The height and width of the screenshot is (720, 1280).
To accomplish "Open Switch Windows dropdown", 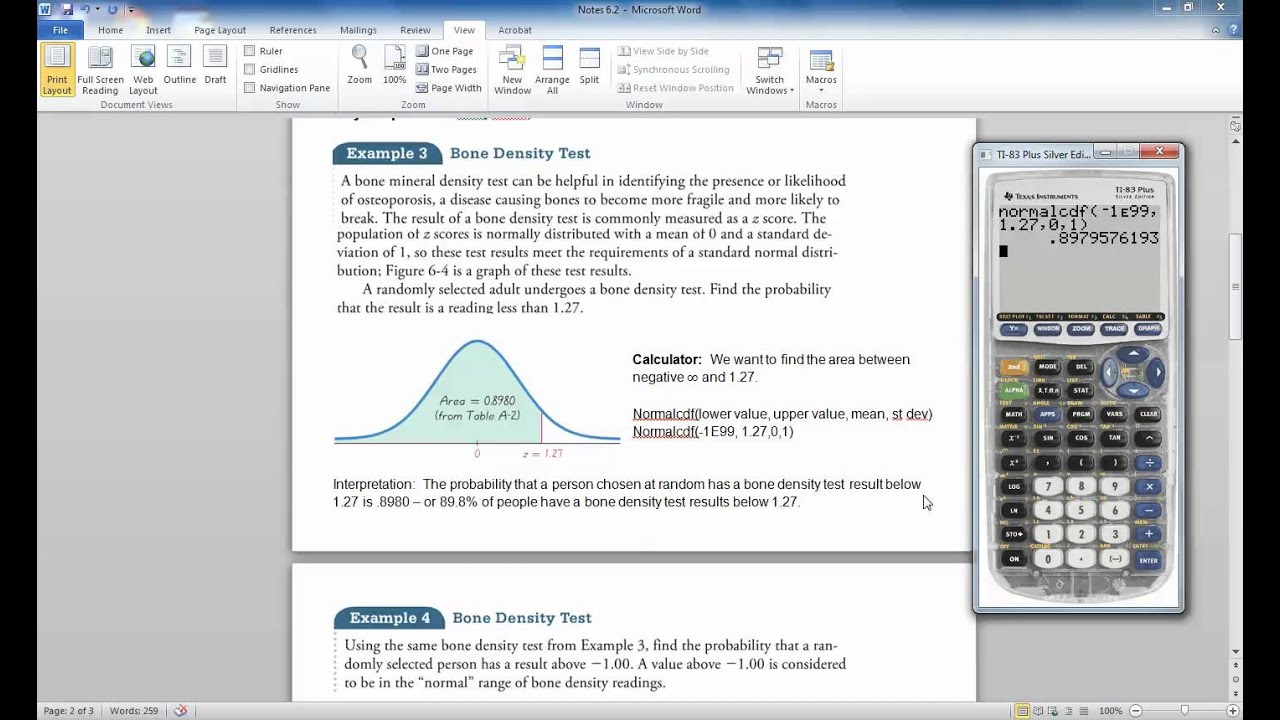I will [x=770, y=70].
